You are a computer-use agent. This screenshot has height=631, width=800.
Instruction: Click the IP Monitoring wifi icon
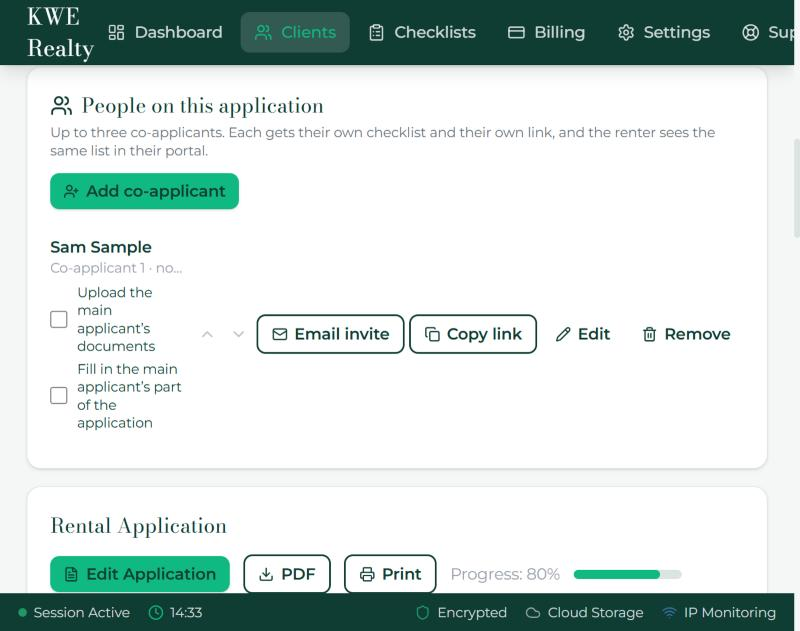click(x=669, y=613)
